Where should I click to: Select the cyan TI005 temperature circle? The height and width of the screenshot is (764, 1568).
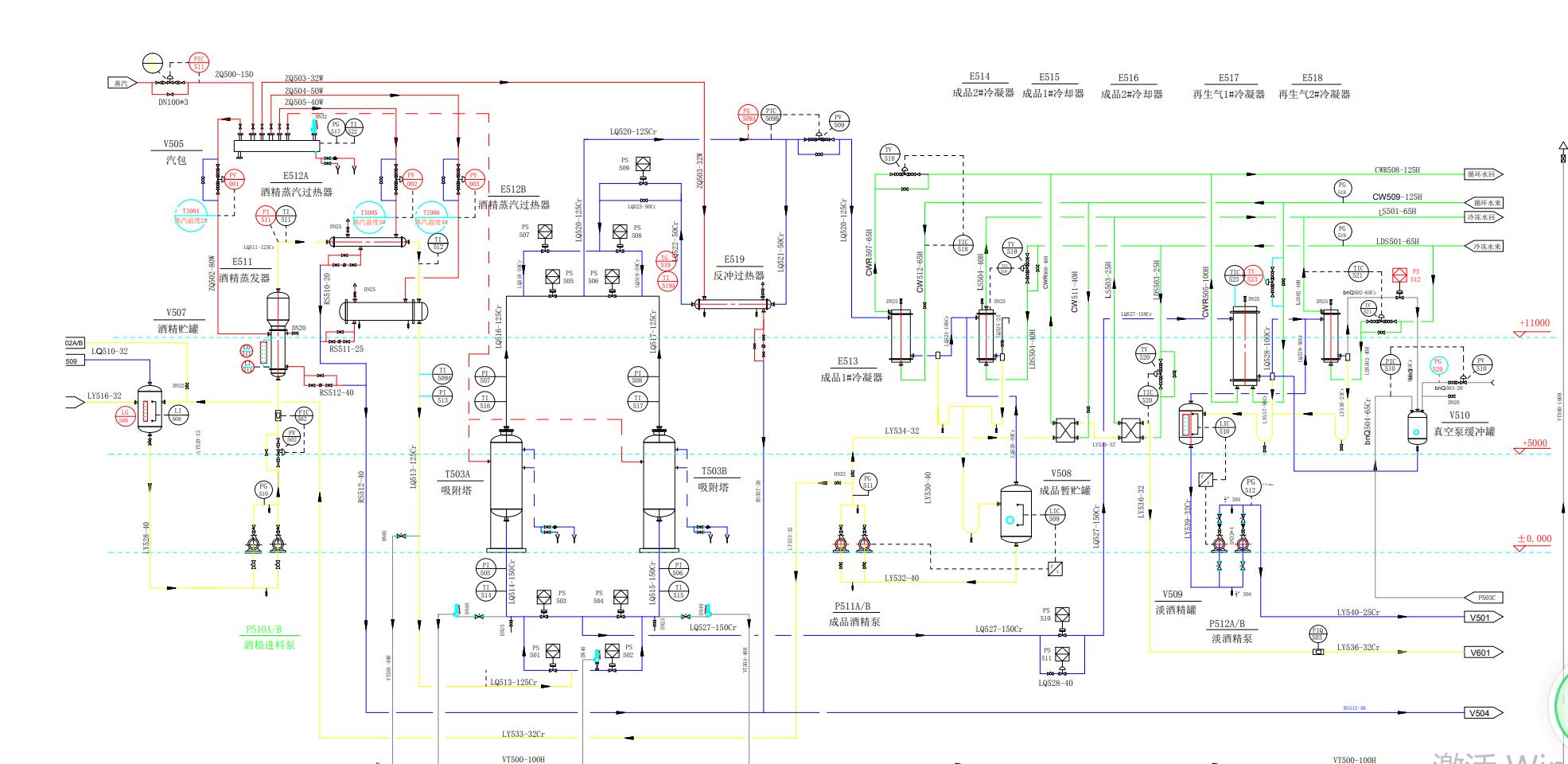[369, 216]
